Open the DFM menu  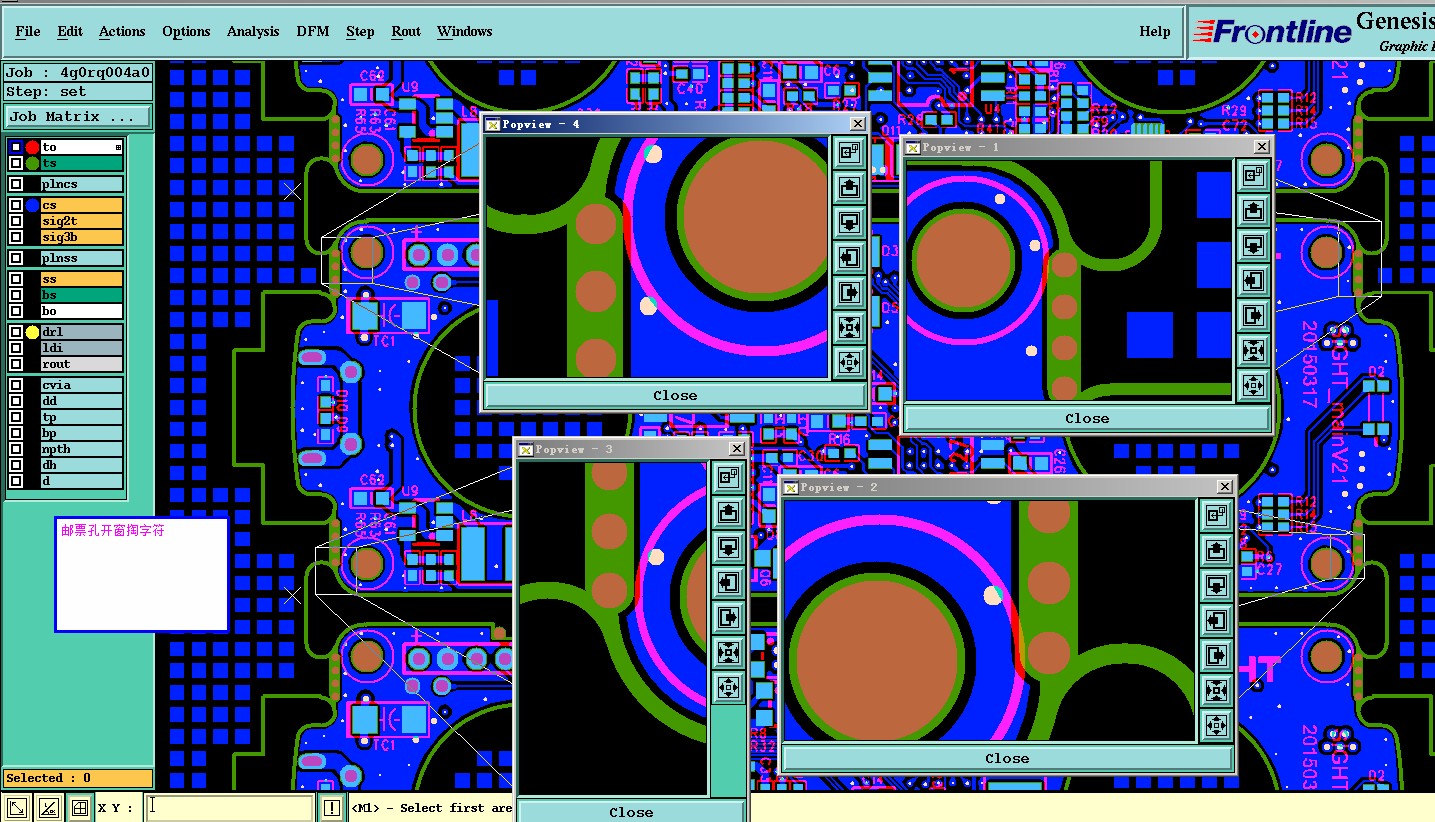point(313,31)
